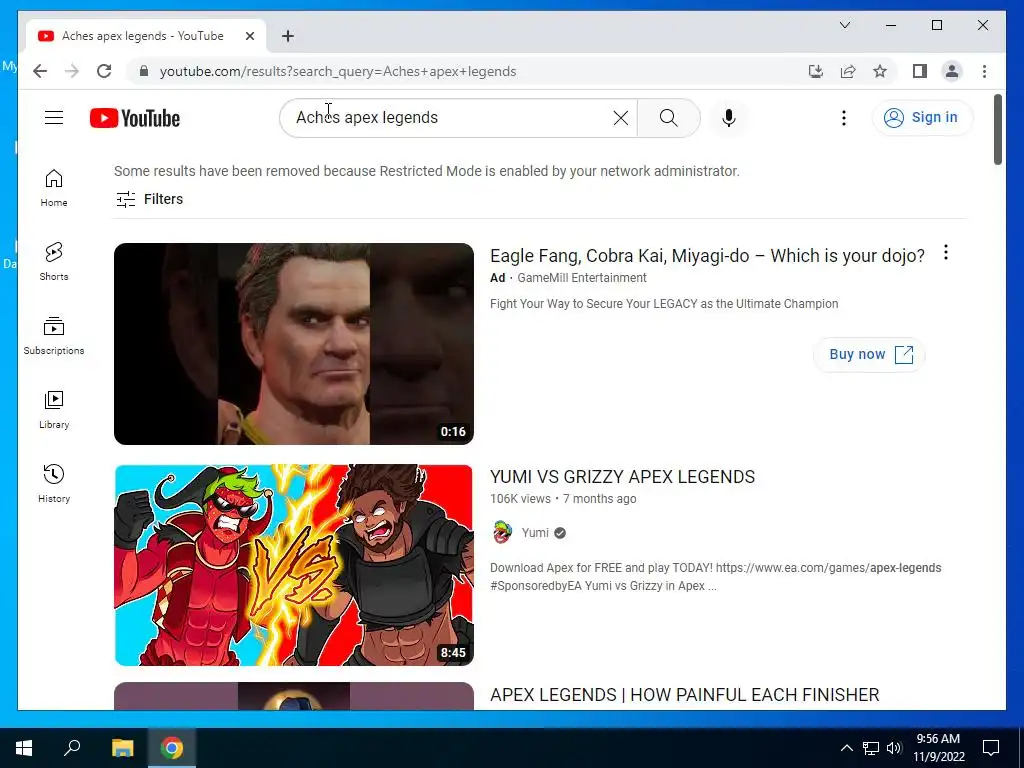Screen dimensions: 1024x768
Task: Click the Buy now button
Action: [x=869, y=355]
